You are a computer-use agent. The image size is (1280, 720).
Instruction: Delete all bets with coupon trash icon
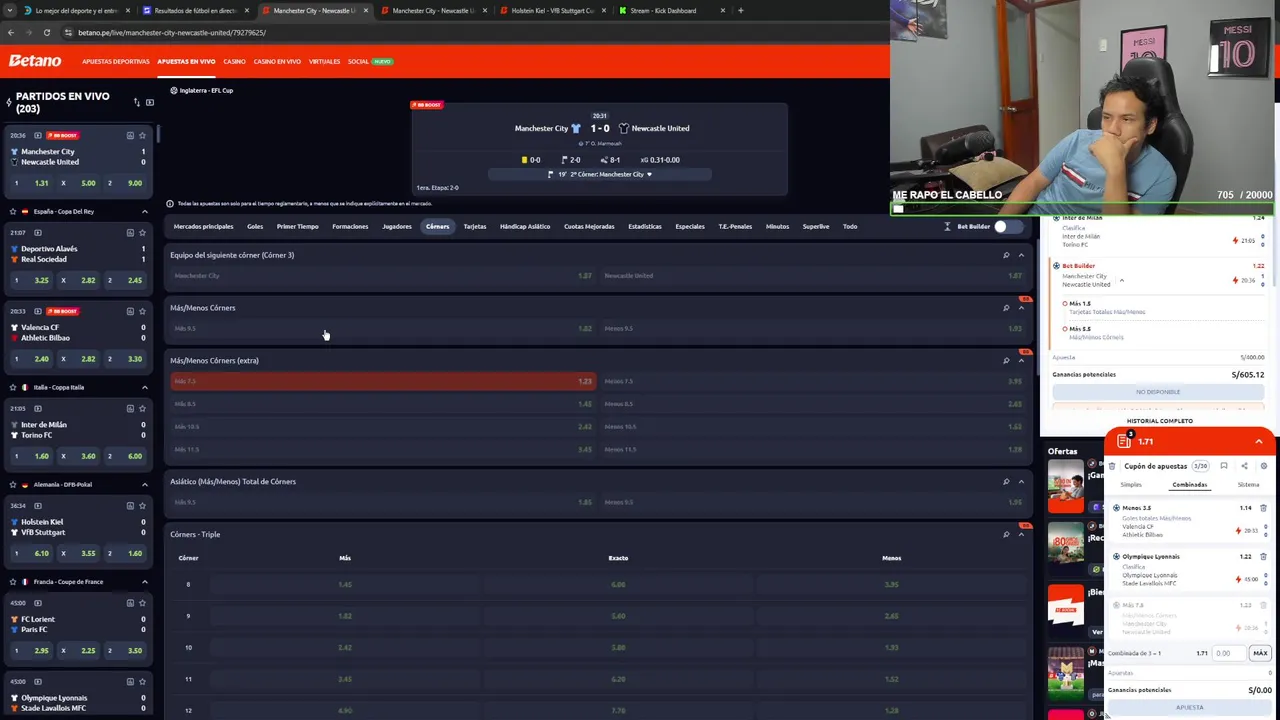1112,466
